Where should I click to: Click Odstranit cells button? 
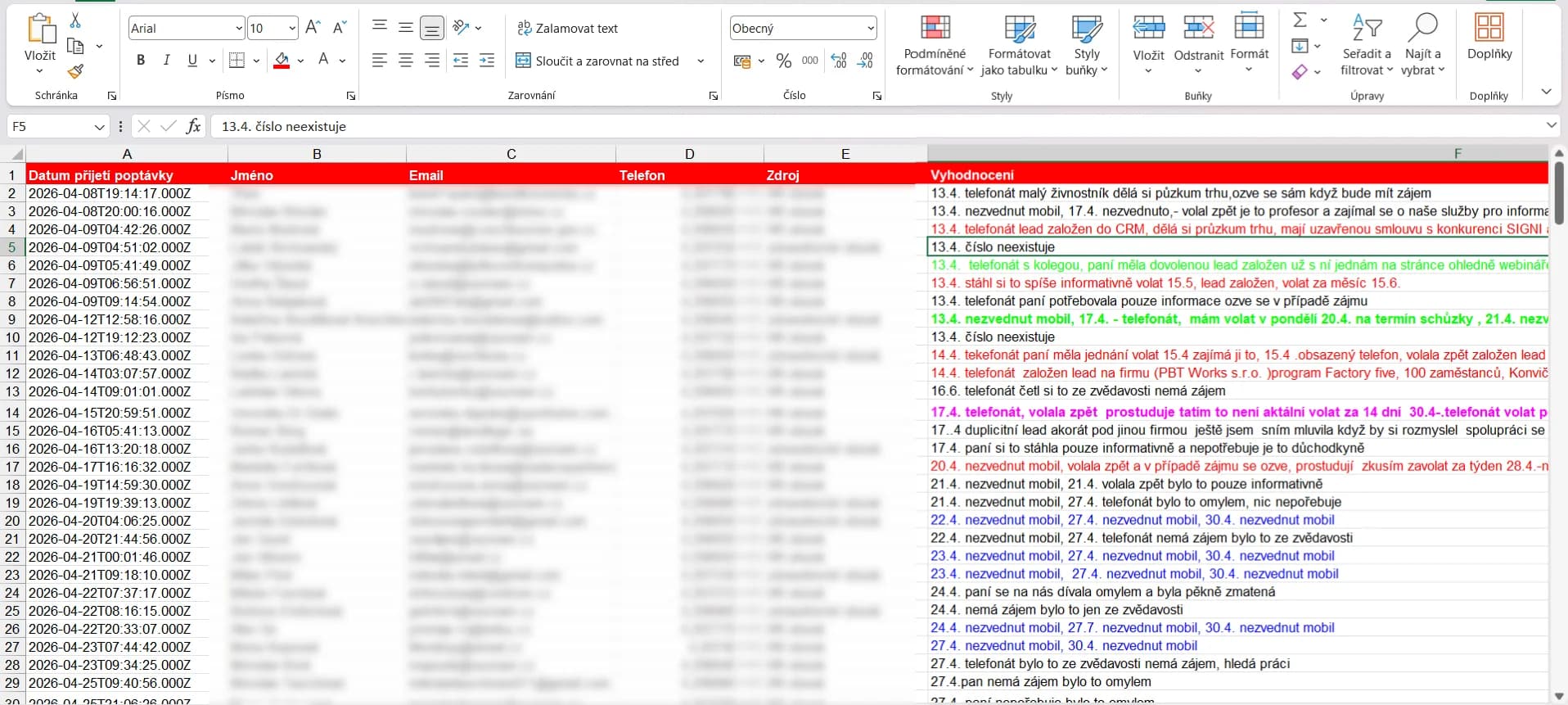[x=1199, y=43]
